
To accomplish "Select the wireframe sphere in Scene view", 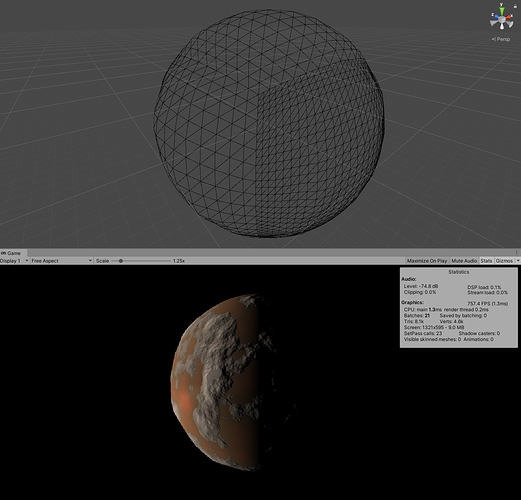I will [x=269, y=123].
